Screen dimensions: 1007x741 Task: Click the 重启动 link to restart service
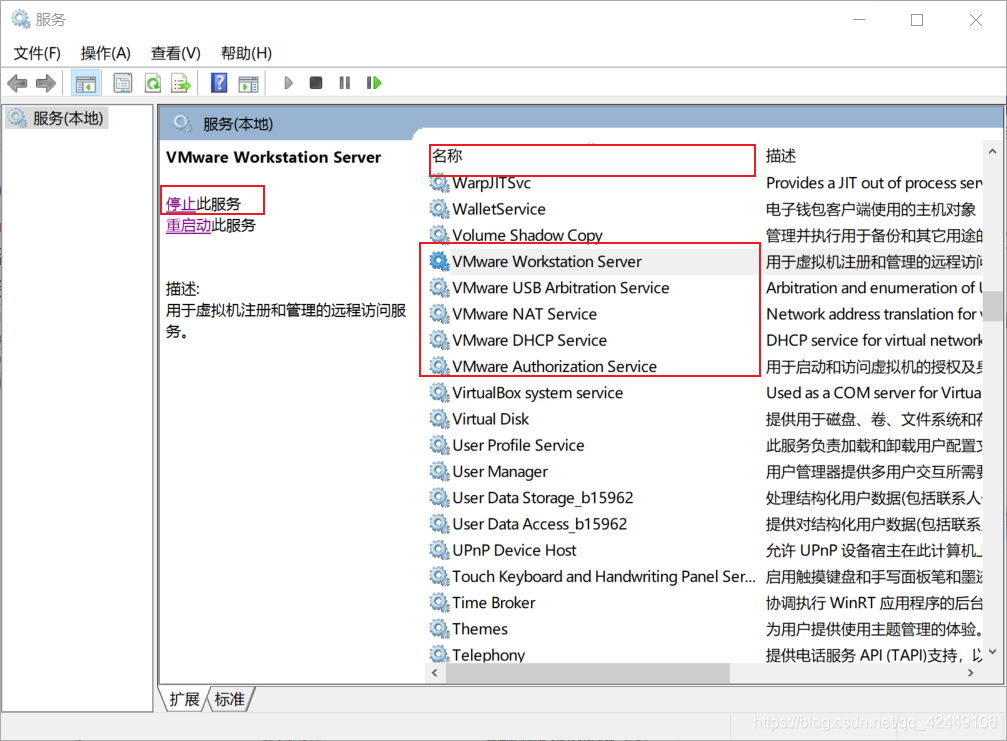pos(188,225)
